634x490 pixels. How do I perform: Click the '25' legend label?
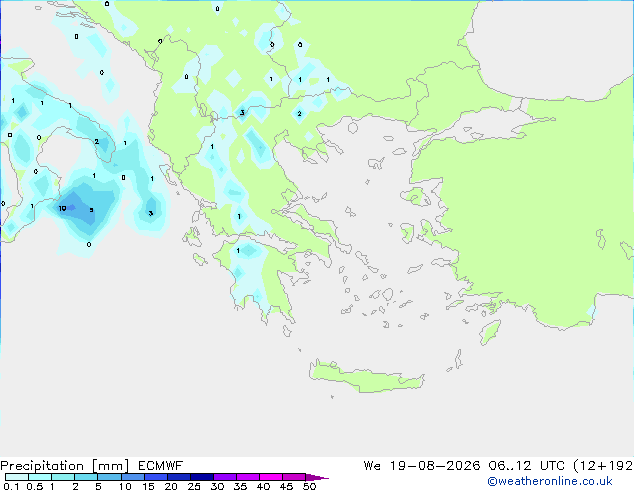(194, 486)
